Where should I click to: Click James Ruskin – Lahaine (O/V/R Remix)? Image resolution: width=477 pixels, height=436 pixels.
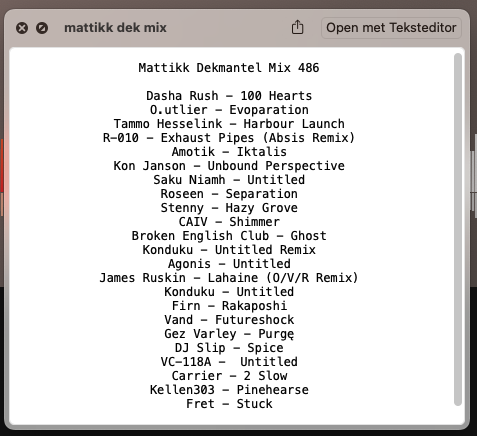click(x=229, y=278)
